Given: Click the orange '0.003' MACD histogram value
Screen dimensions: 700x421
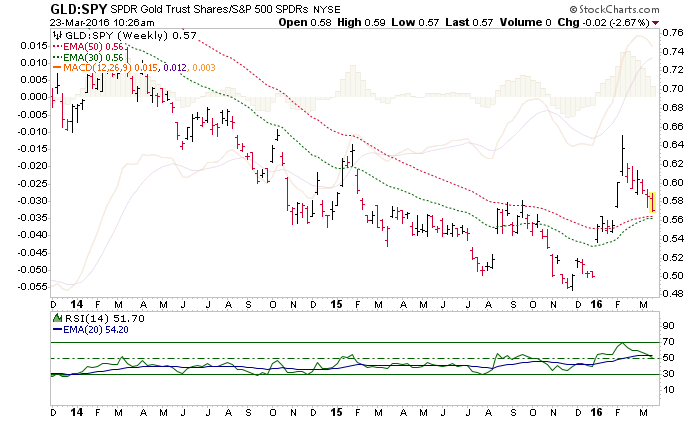Looking at the screenshot, I should (204, 67).
